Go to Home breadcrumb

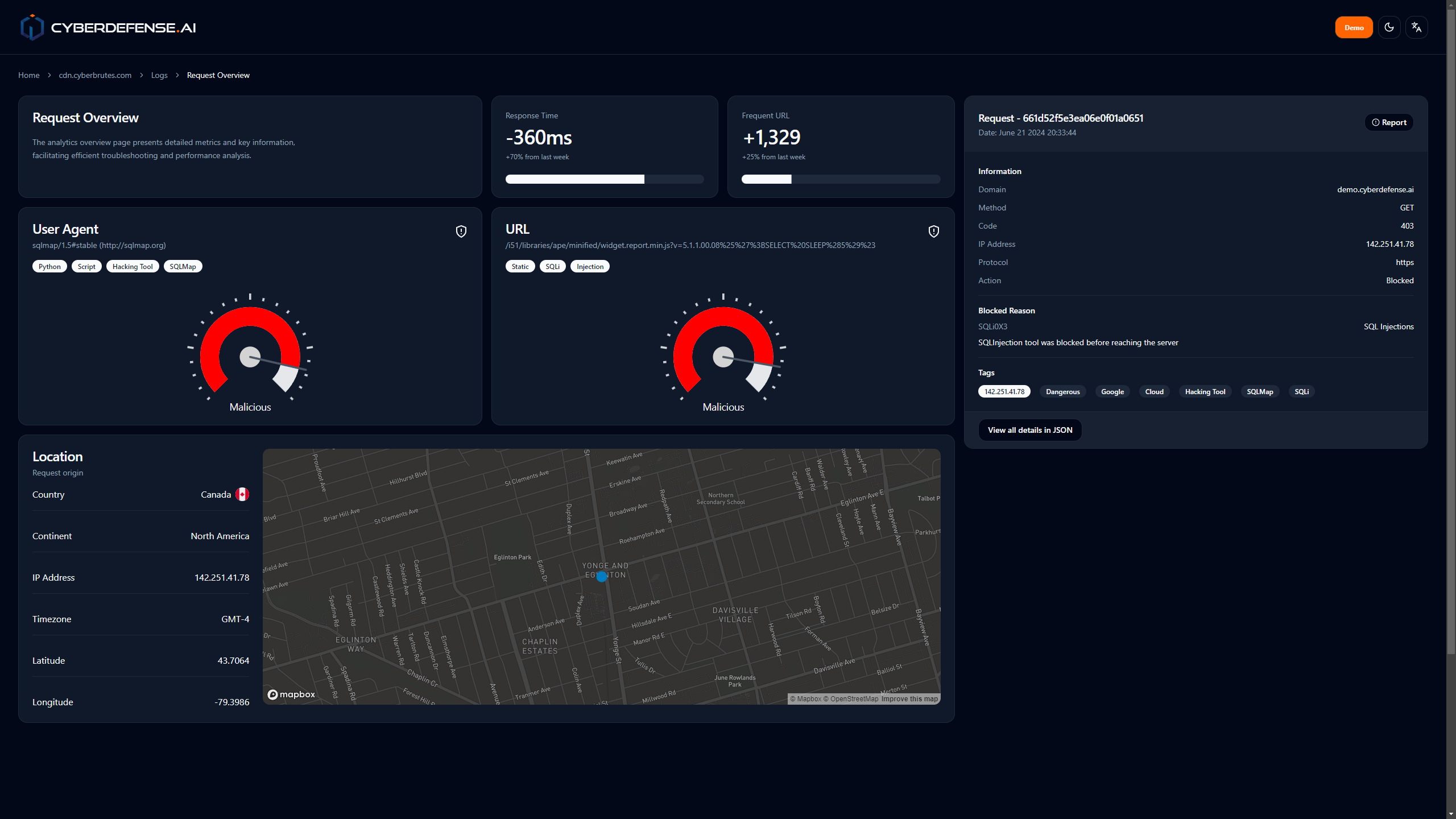pos(28,75)
